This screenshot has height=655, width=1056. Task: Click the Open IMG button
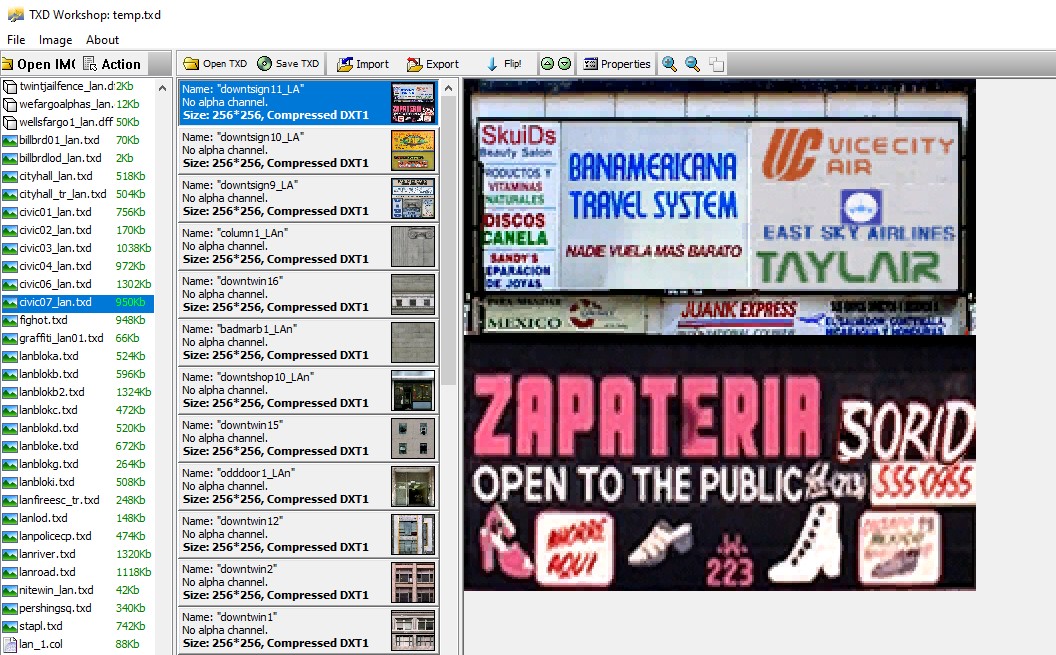[x=38, y=64]
